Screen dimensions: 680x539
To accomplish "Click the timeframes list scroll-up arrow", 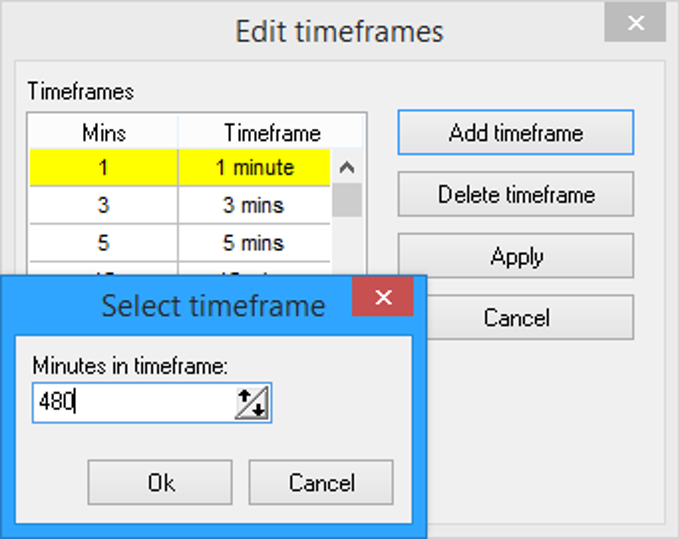I will point(347,168).
